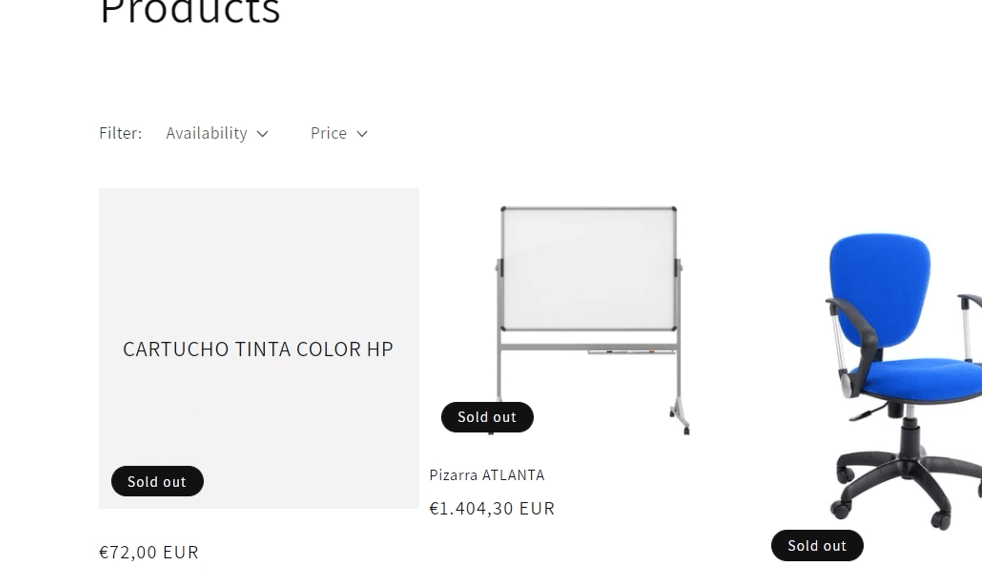982x588 pixels.
Task: Click the chevron arrow beside Availability
Action: pyautogui.click(x=262, y=134)
